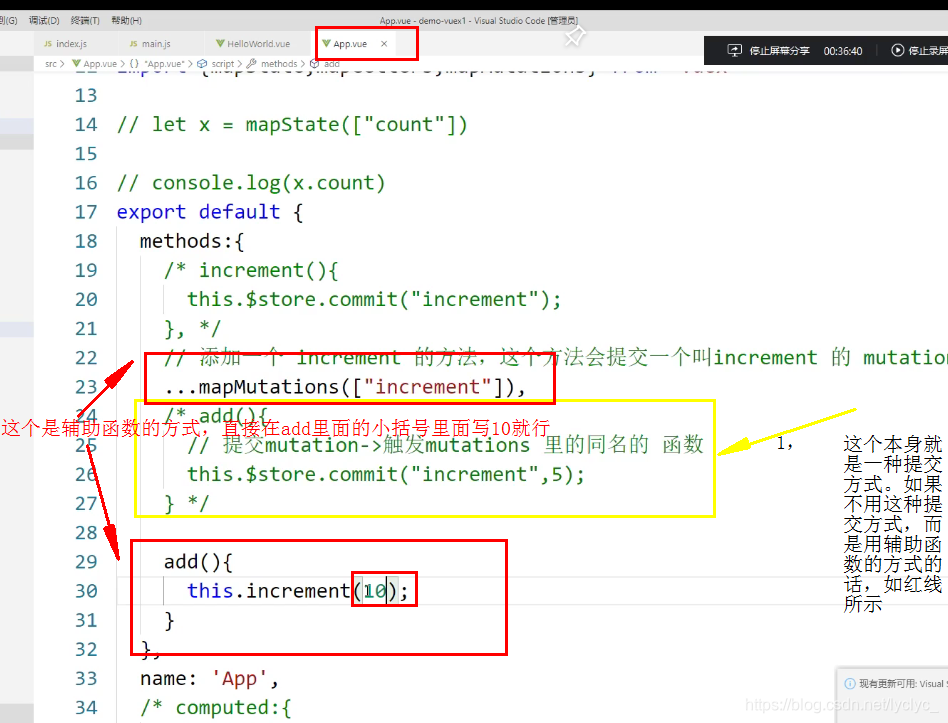
Task: Place cursor on mapState(["count"]) comment line
Action: (292, 125)
